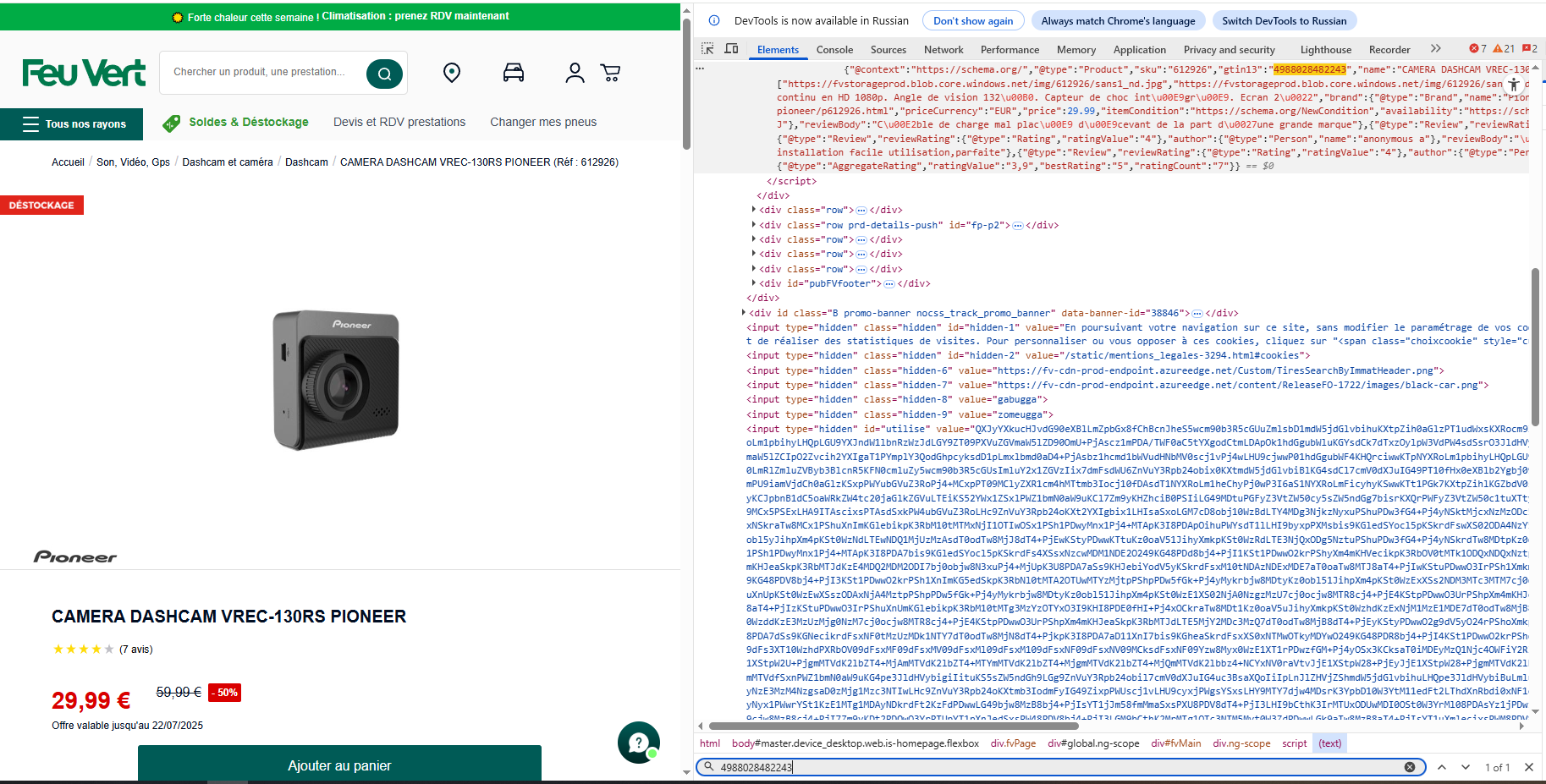Open Soldes & Déstockage link
The image size is (1546, 784).
236,123
